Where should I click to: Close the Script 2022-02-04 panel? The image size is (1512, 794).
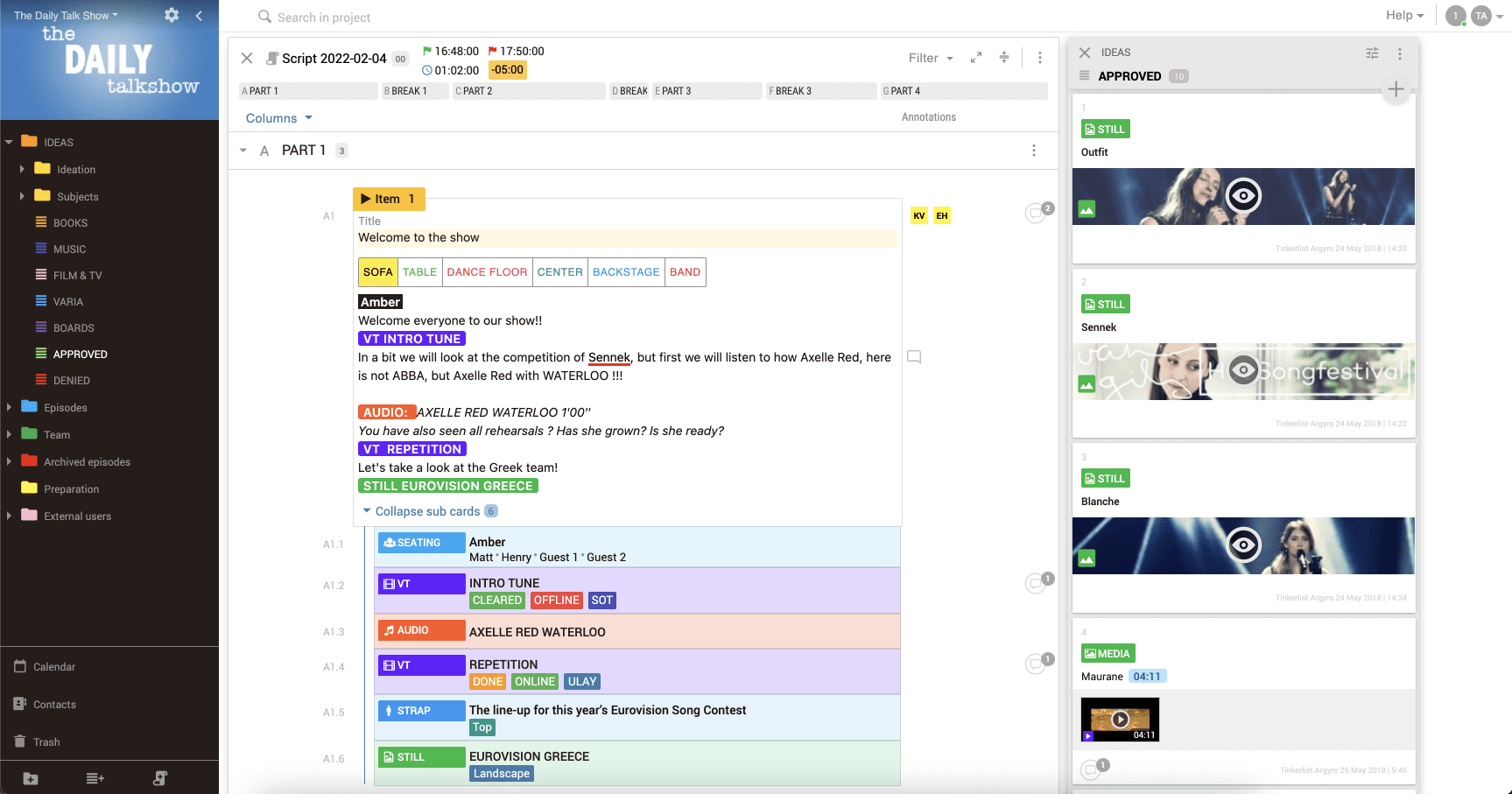[x=247, y=58]
